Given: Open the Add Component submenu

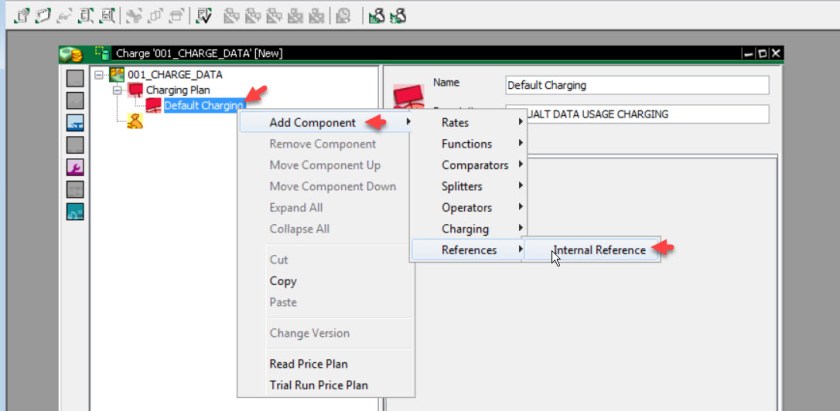Looking at the screenshot, I should pos(325,123).
